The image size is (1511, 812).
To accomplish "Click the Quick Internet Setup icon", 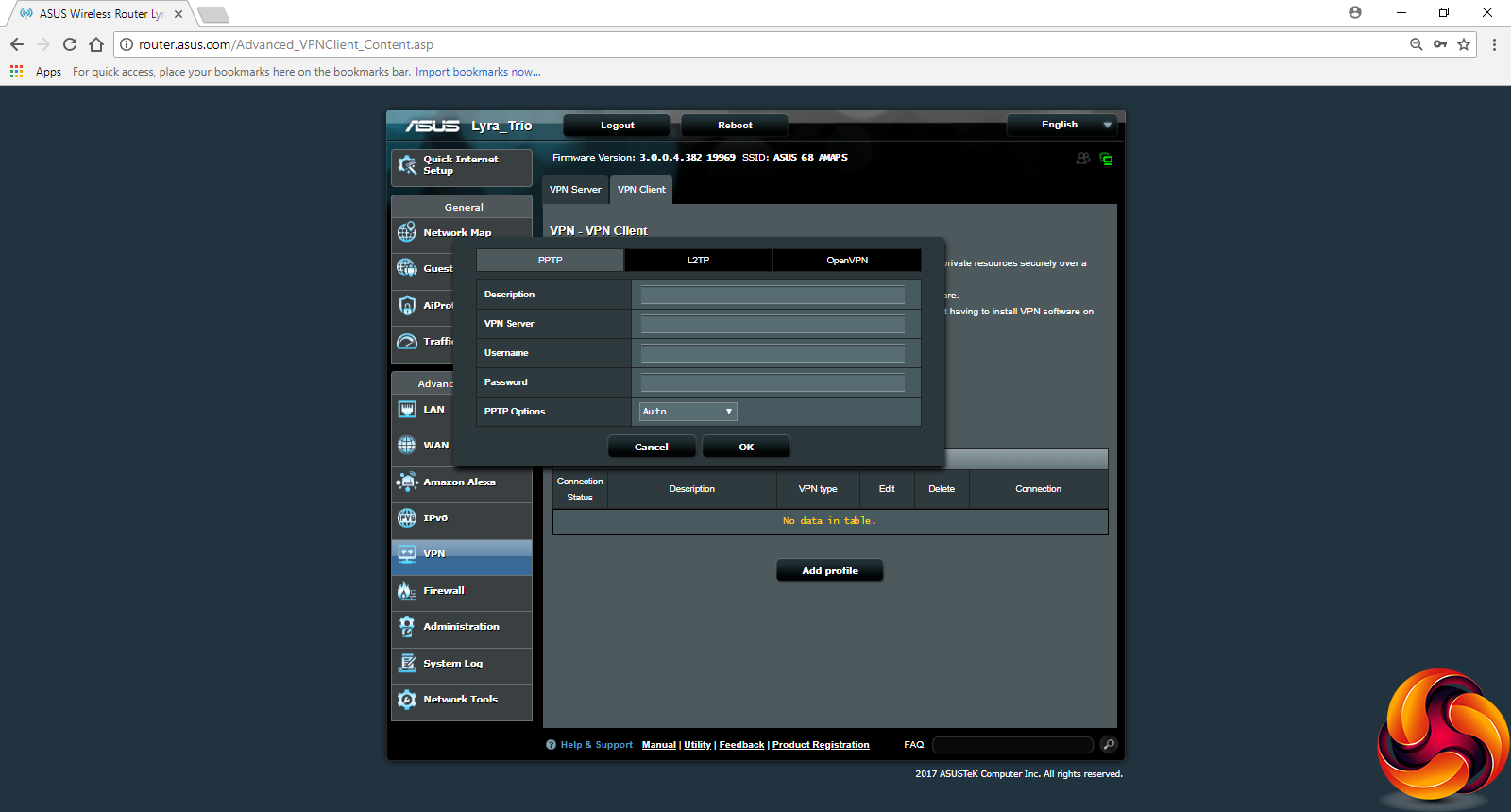I will [x=407, y=165].
